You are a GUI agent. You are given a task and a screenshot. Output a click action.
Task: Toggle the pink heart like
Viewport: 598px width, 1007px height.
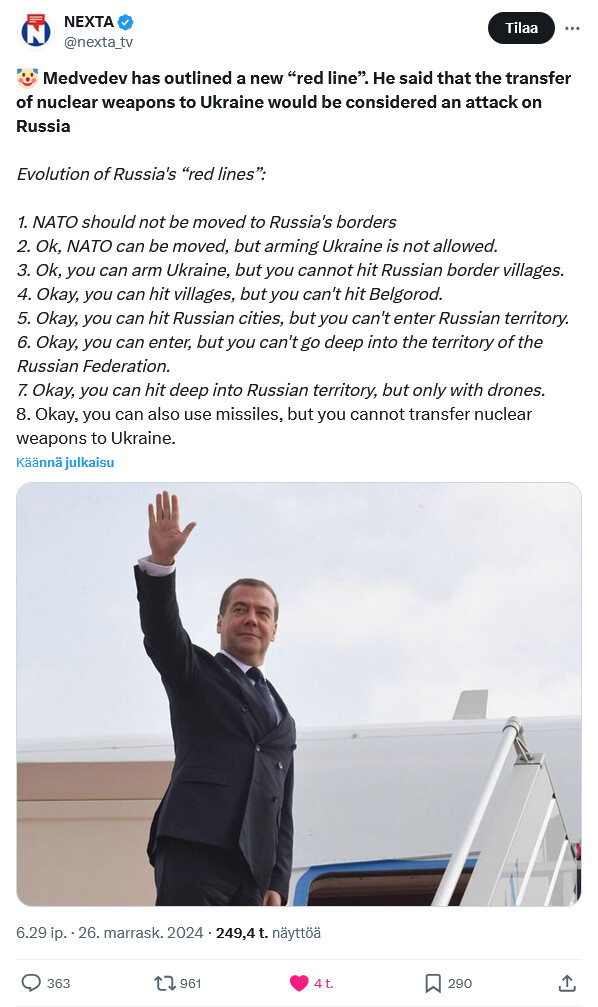pyautogui.click(x=299, y=983)
